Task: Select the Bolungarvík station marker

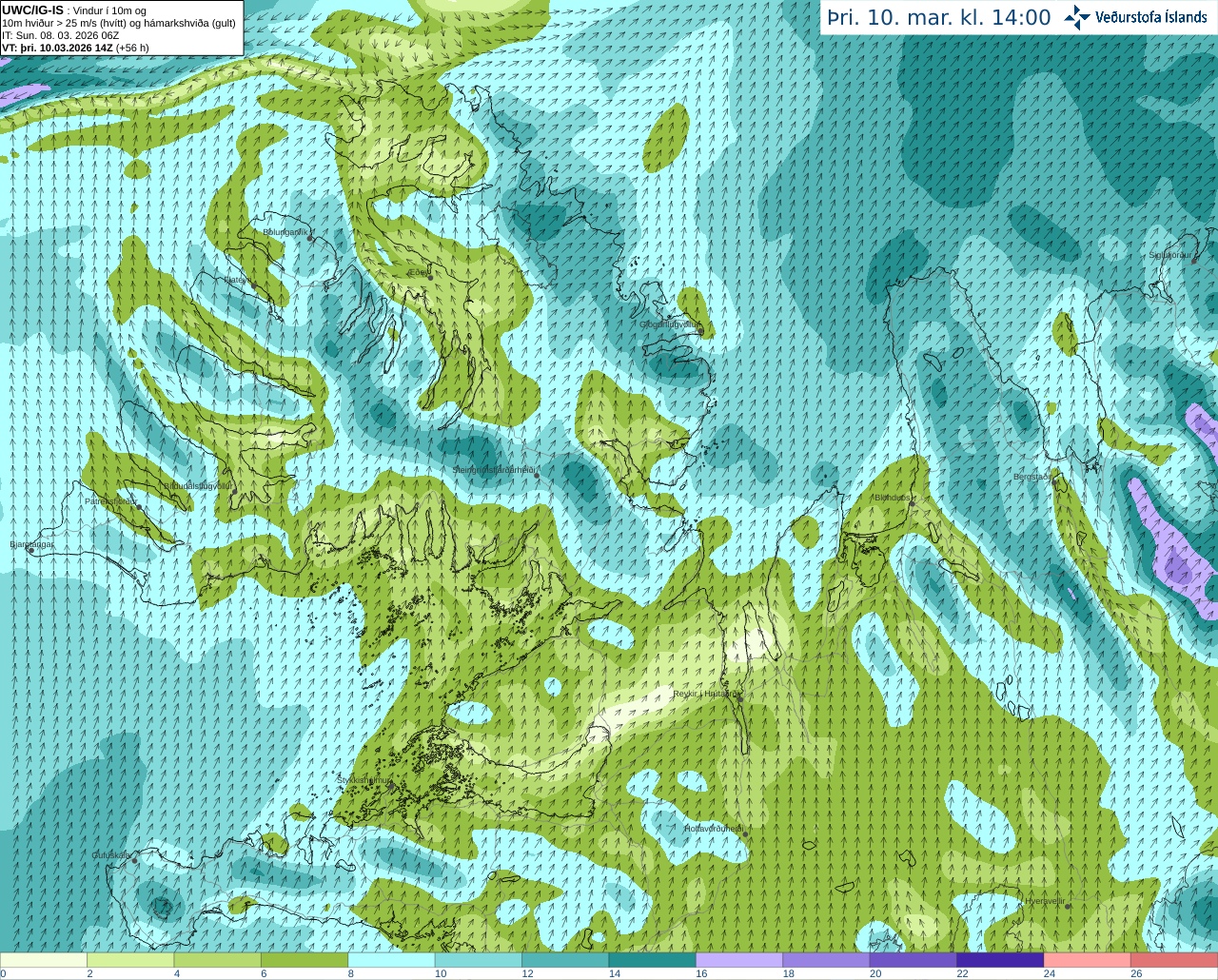Action: (310, 238)
